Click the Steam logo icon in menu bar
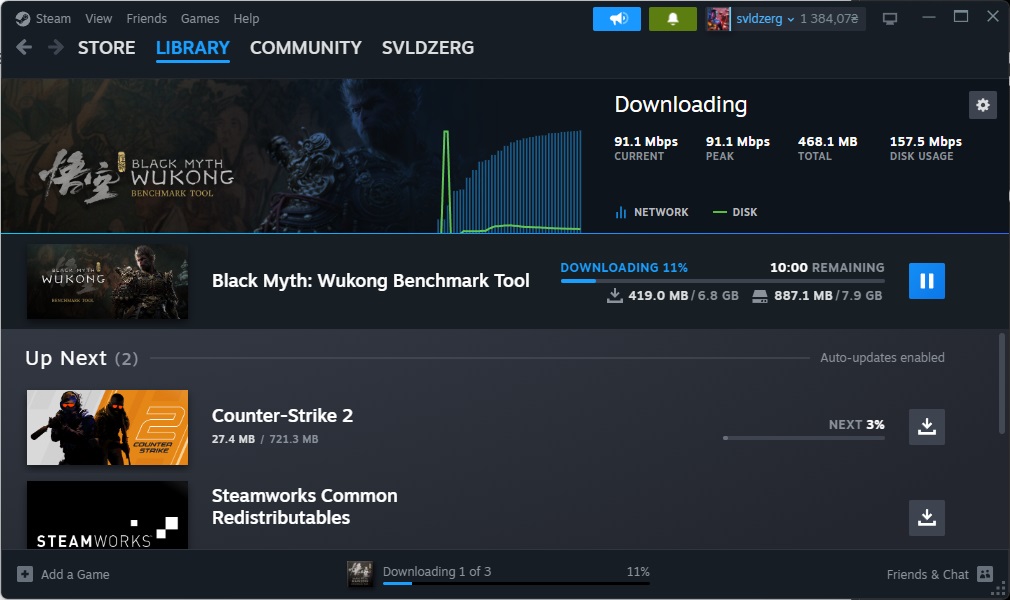 click(23, 19)
